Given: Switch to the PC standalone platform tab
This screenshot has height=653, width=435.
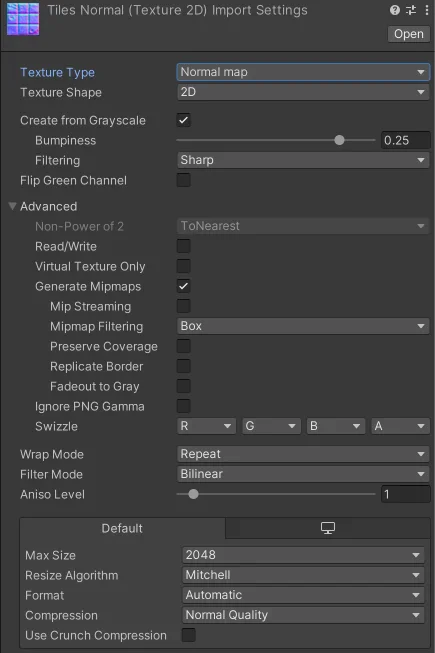Looking at the screenshot, I should pyautogui.click(x=328, y=528).
